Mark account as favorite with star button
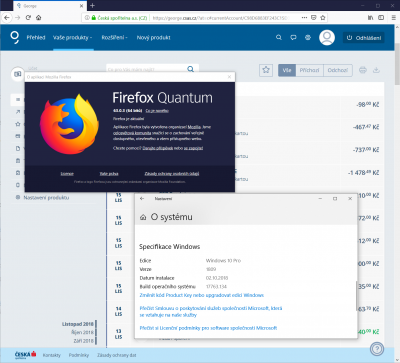This screenshot has width=400, height=363. click(266, 70)
